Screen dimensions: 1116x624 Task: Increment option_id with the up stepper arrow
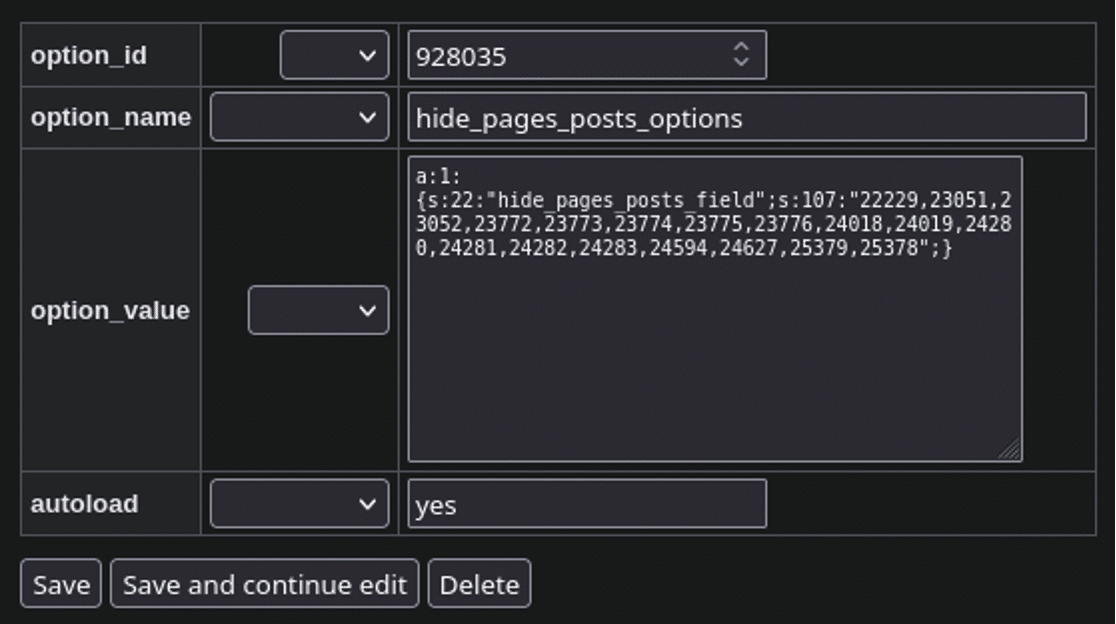[x=741, y=47]
